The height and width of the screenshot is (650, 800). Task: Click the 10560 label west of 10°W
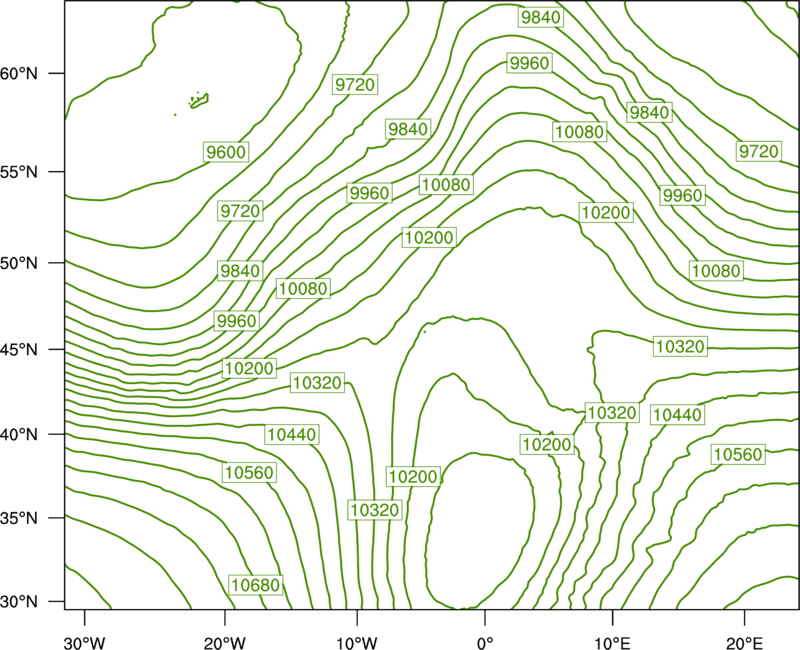(x=250, y=472)
